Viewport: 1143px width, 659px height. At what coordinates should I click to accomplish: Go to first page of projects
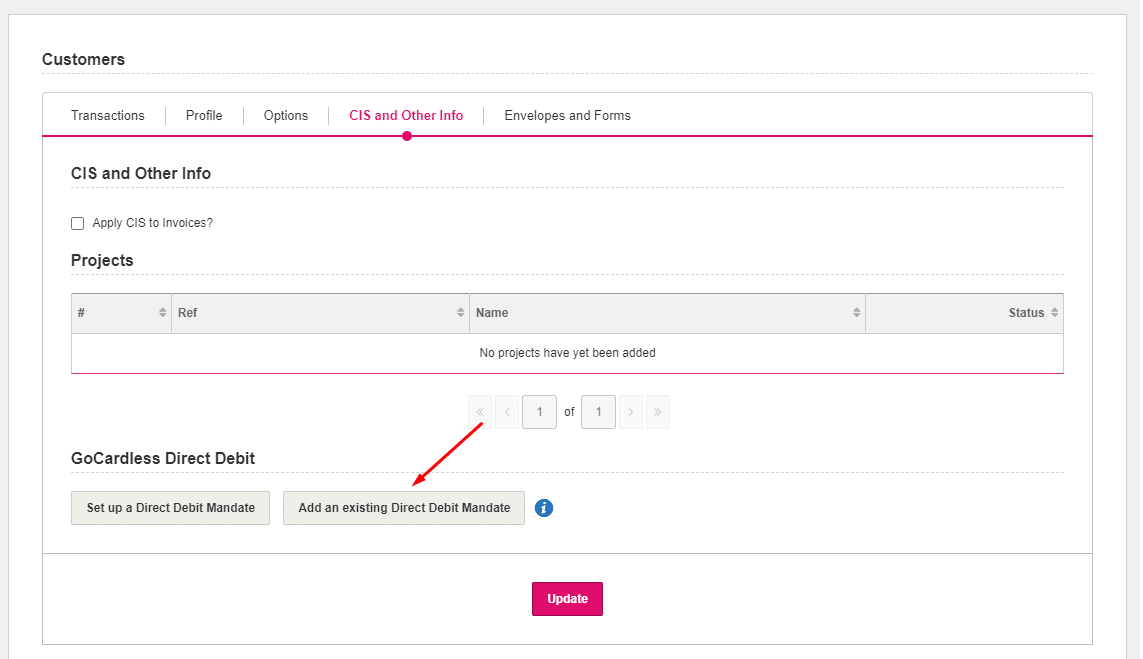[x=480, y=412]
